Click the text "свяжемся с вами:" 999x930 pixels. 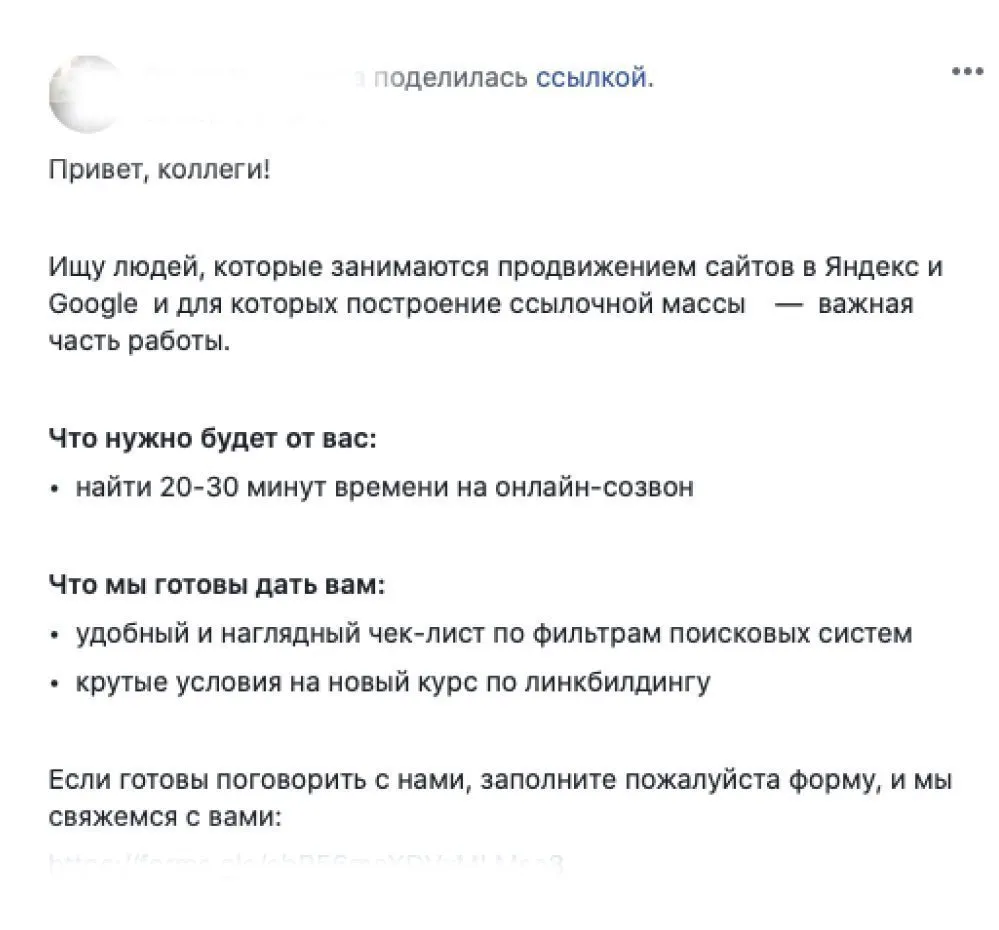165,817
